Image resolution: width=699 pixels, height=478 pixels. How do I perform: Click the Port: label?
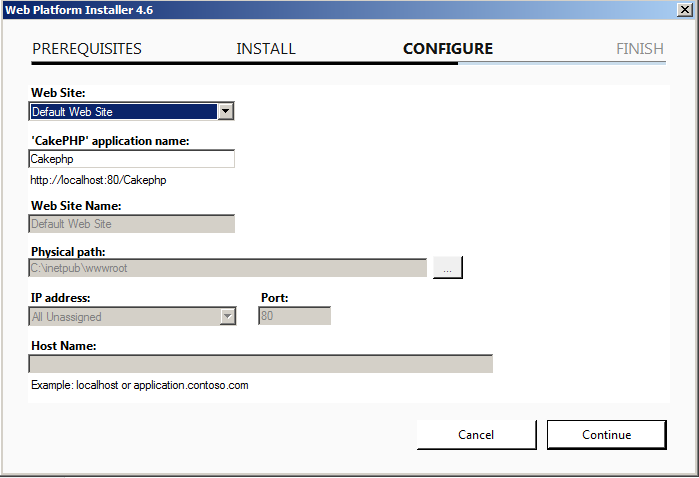[274, 298]
